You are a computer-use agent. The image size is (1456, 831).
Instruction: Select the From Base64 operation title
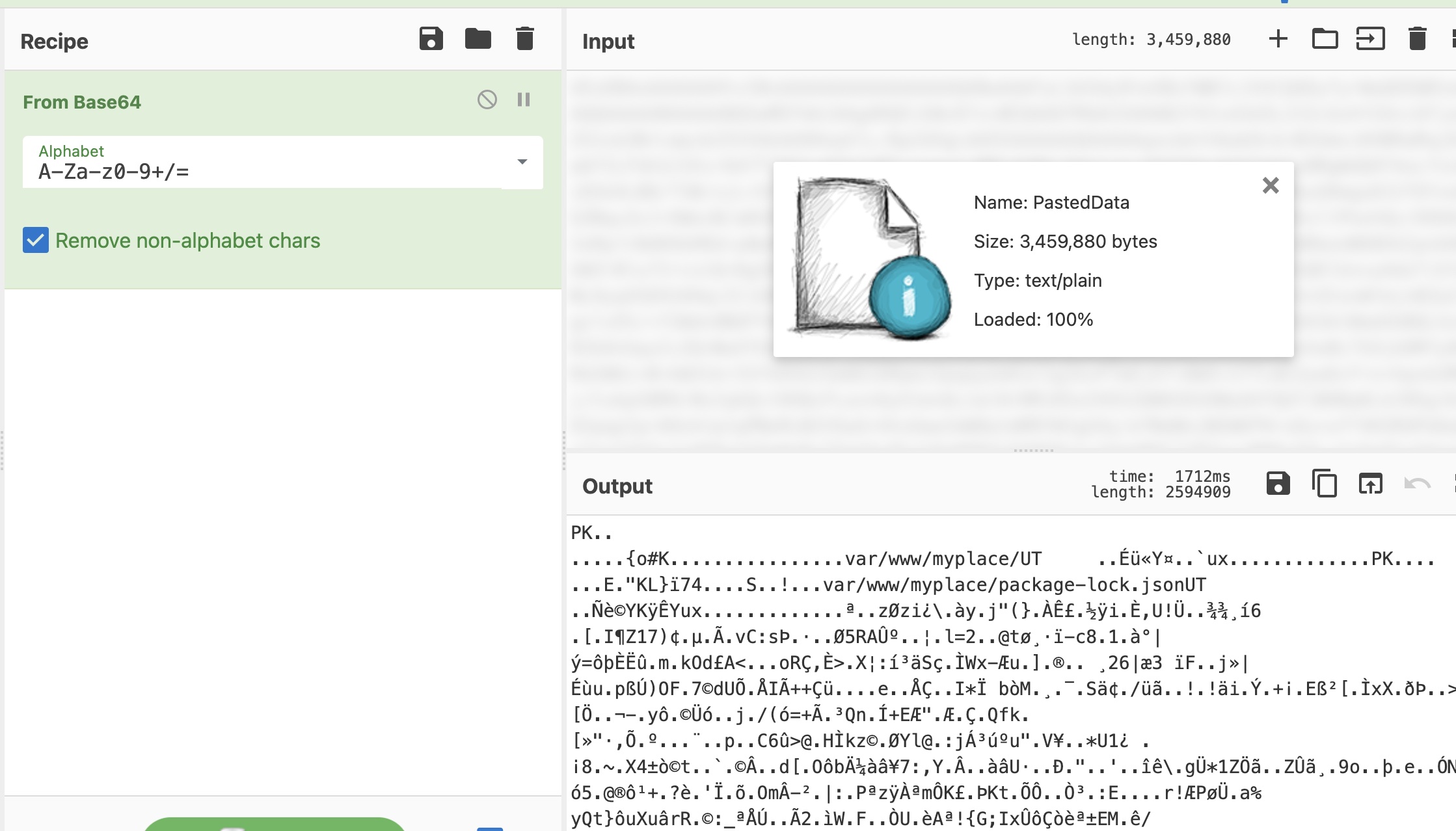pyautogui.click(x=82, y=102)
